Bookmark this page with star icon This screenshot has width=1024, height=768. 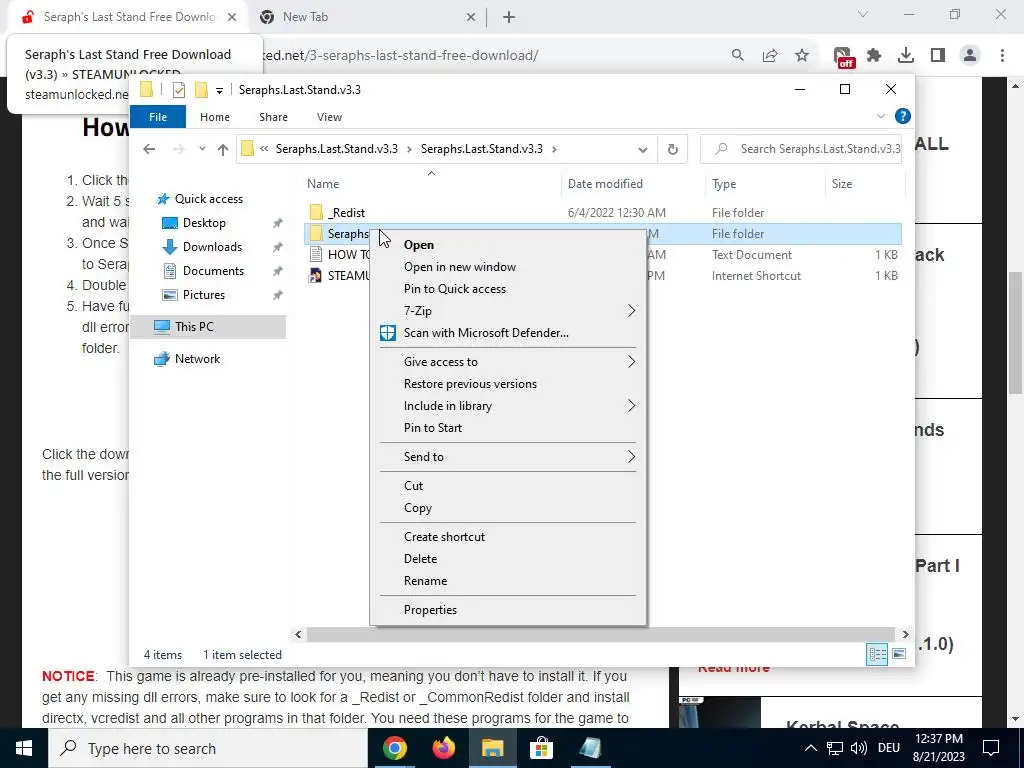[802, 56]
